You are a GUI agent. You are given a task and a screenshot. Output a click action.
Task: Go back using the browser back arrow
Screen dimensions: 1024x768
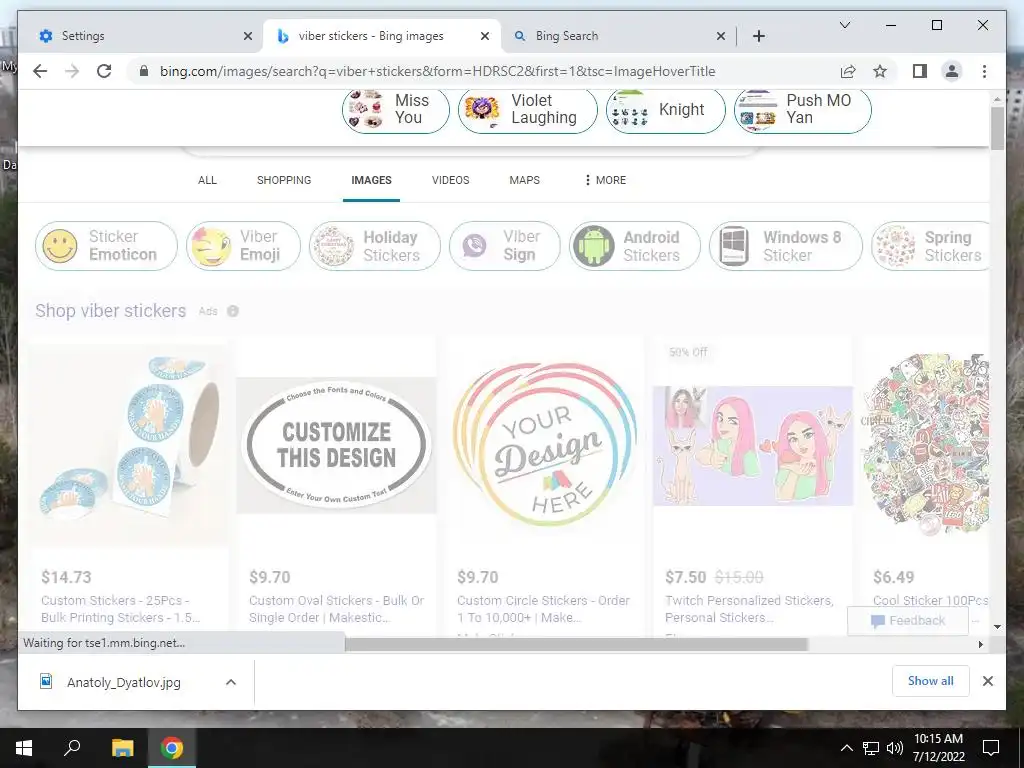tap(40, 71)
